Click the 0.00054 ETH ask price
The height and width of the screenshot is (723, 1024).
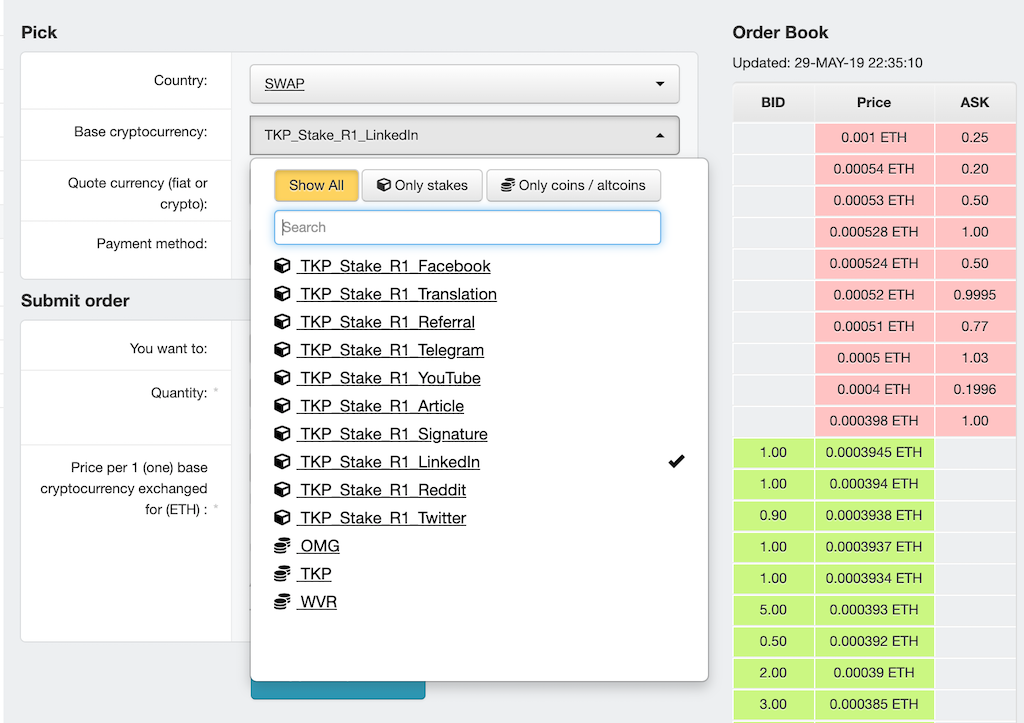pyautogui.click(x=874, y=169)
